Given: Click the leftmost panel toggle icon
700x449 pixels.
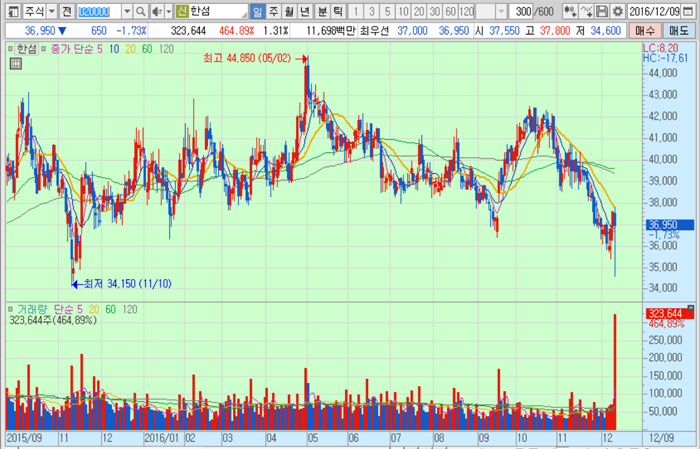Looking at the screenshot, I should click(10, 10).
